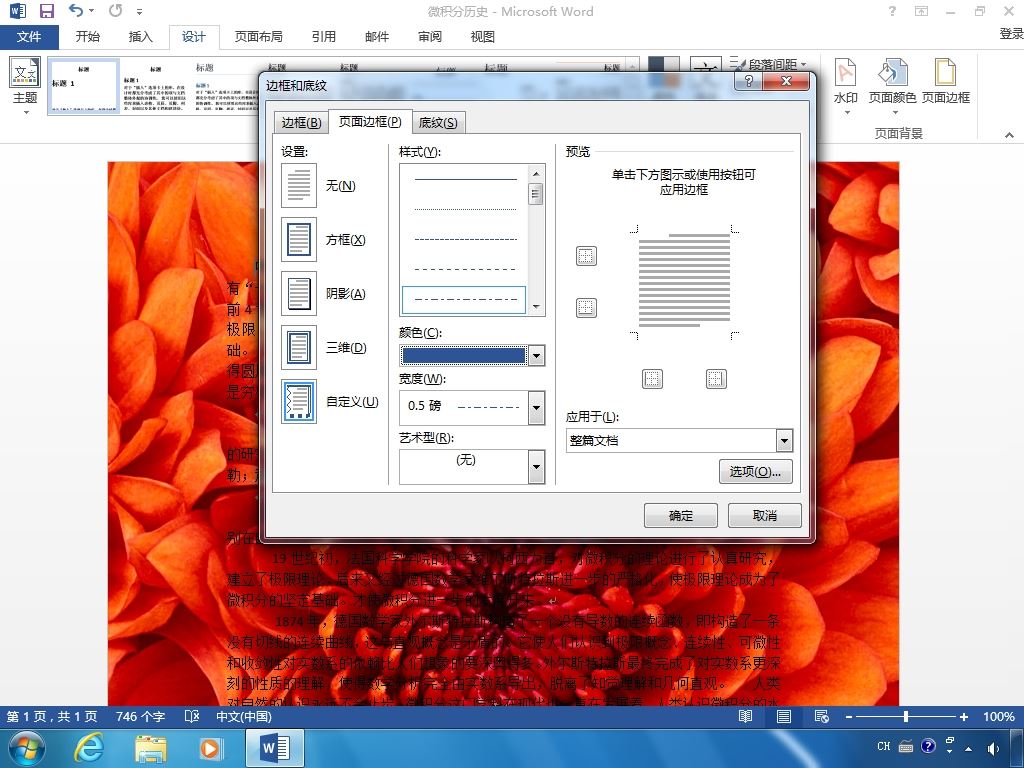Open the 页面布局 page layout tab
The height and width of the screenshot is (768, 1024).
(259, 37)
